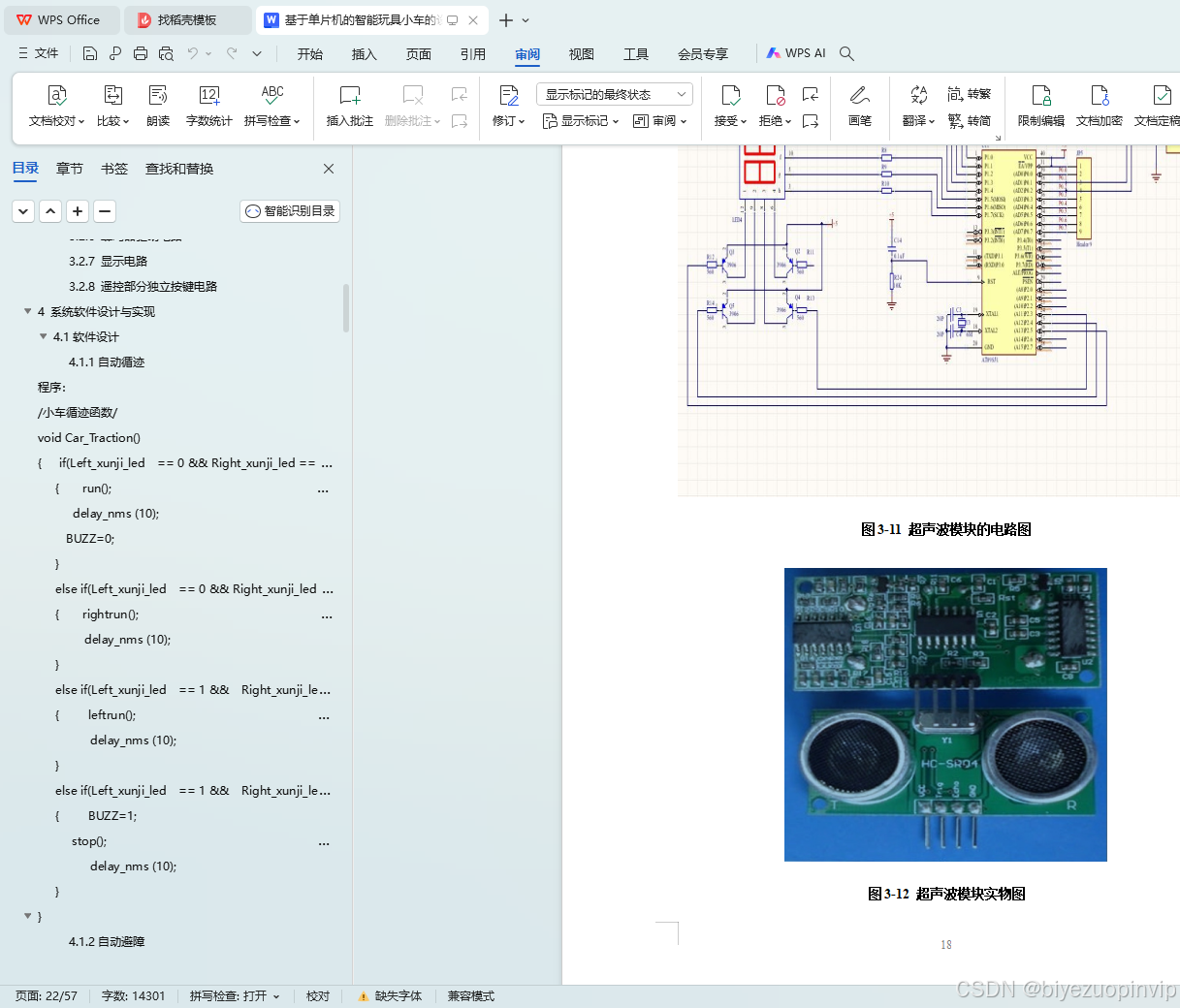Viewport: 1180px width, 1008px height.
Task: Click the print icon in quick toolbar
Action: coord(141,53)
